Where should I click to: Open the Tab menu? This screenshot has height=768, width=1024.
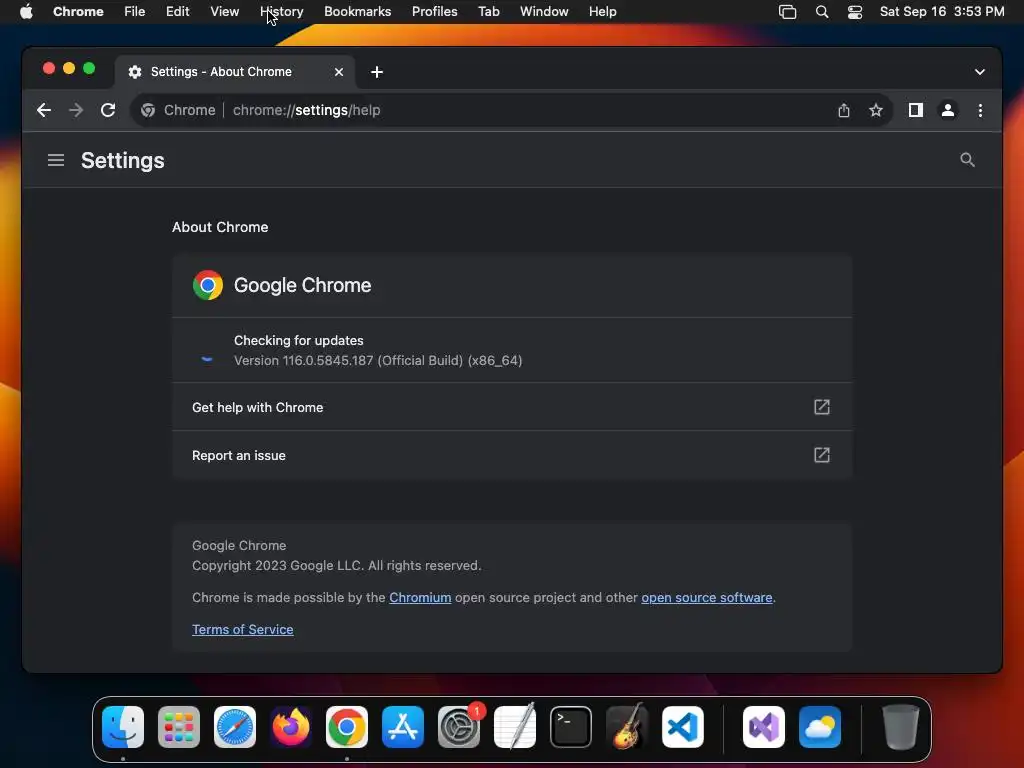(488, 12)
